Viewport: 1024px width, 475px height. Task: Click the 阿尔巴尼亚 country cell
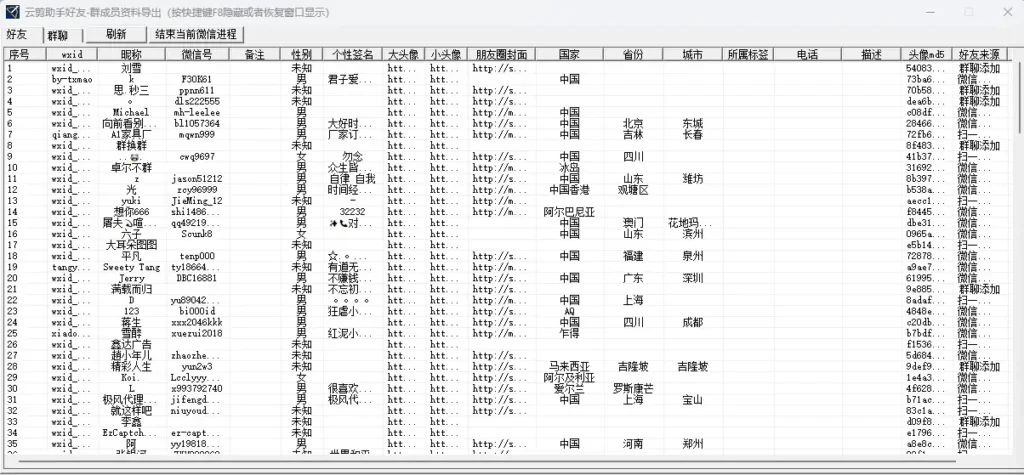(569, 212)
